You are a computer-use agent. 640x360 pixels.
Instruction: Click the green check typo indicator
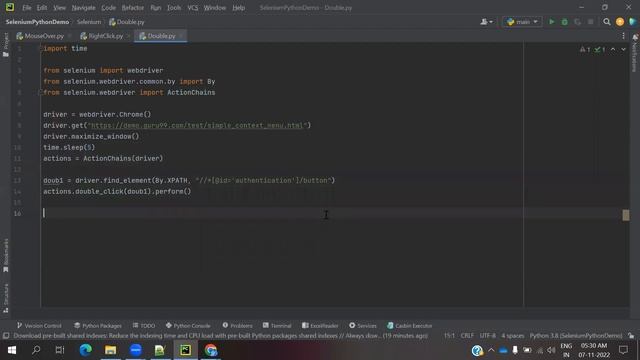point(600,49)
